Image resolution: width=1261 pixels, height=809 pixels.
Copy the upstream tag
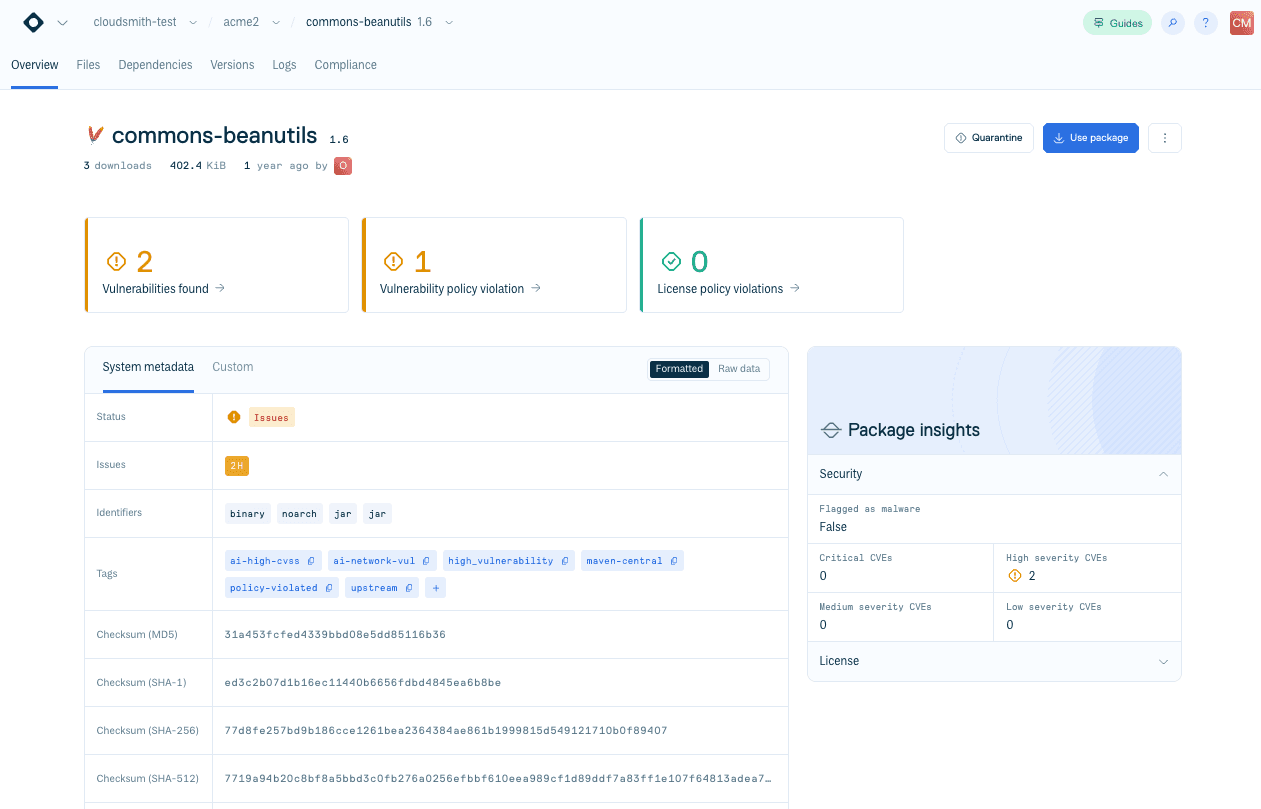[x=409, y=588]
